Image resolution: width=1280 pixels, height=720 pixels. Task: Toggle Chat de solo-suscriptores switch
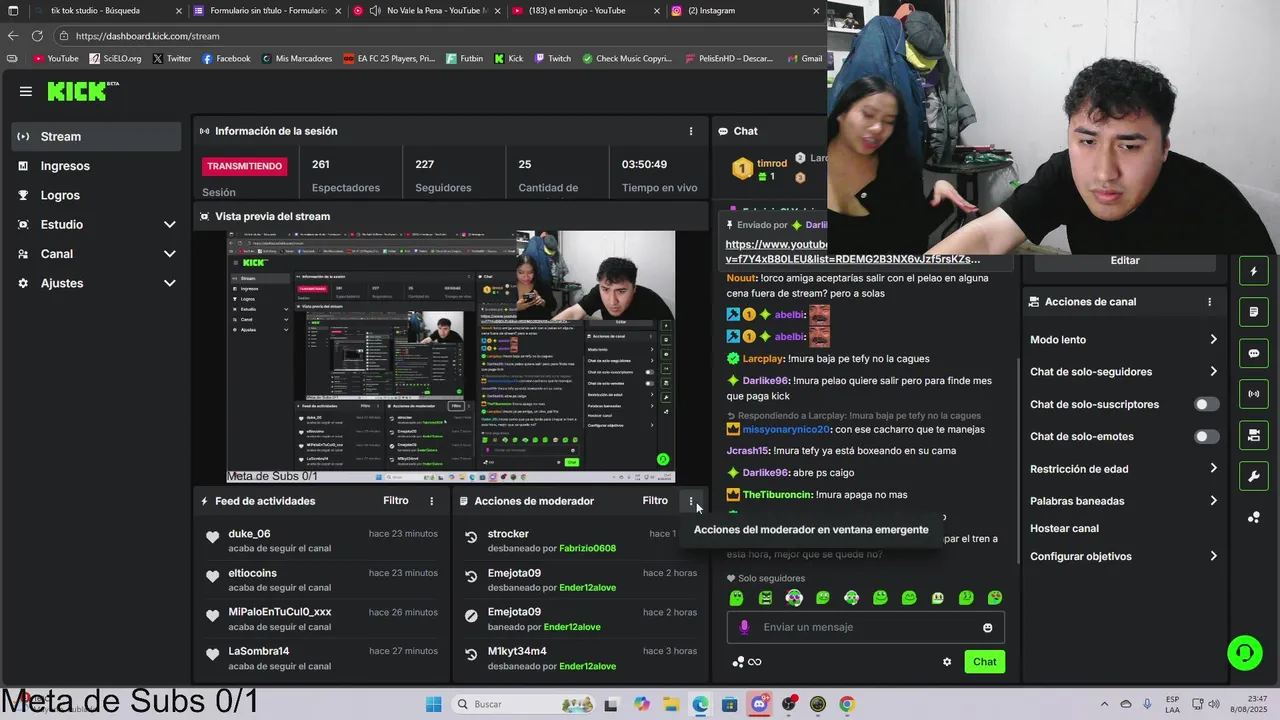click(x=1207, y=404)
